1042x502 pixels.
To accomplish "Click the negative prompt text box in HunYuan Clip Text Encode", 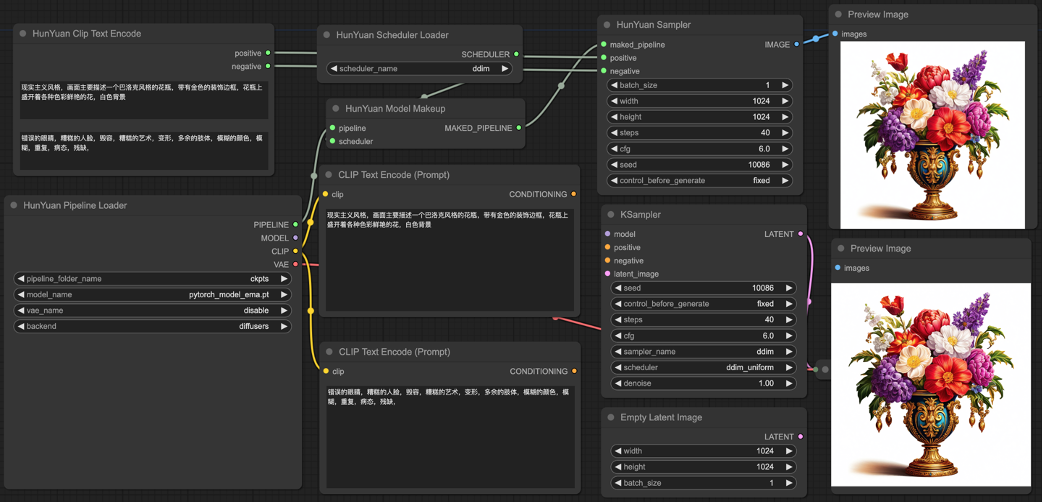I will 143,148.
